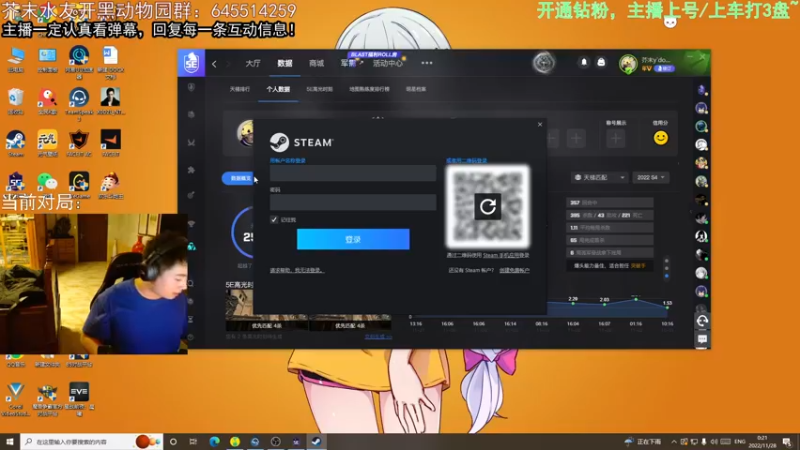Screen dimensions: 800x450
Task: Click the crossed swords icon in sidebar
Action: pos(191,142)
